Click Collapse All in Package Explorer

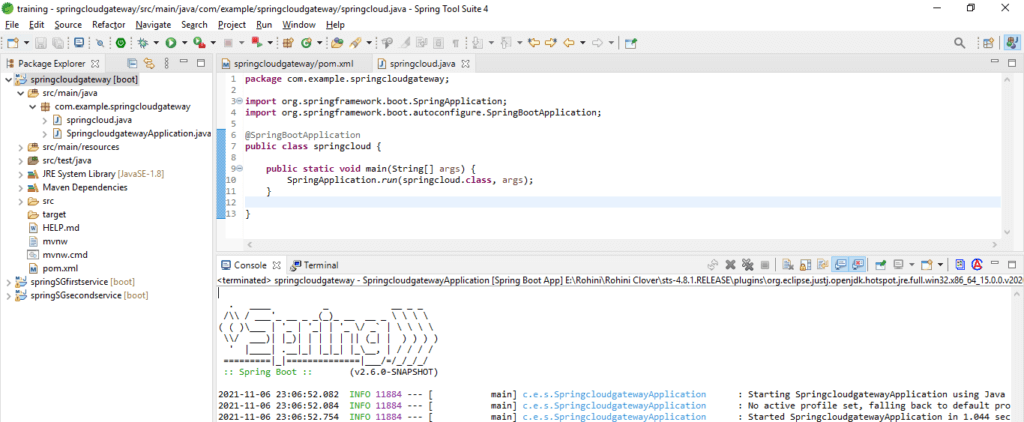[132, 63]
